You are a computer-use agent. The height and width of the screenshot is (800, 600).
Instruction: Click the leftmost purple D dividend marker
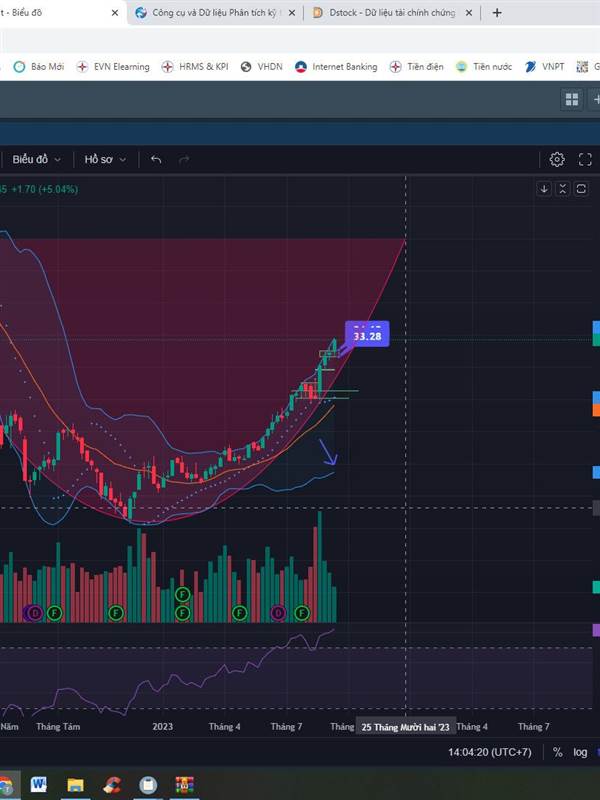coord(35,612)
